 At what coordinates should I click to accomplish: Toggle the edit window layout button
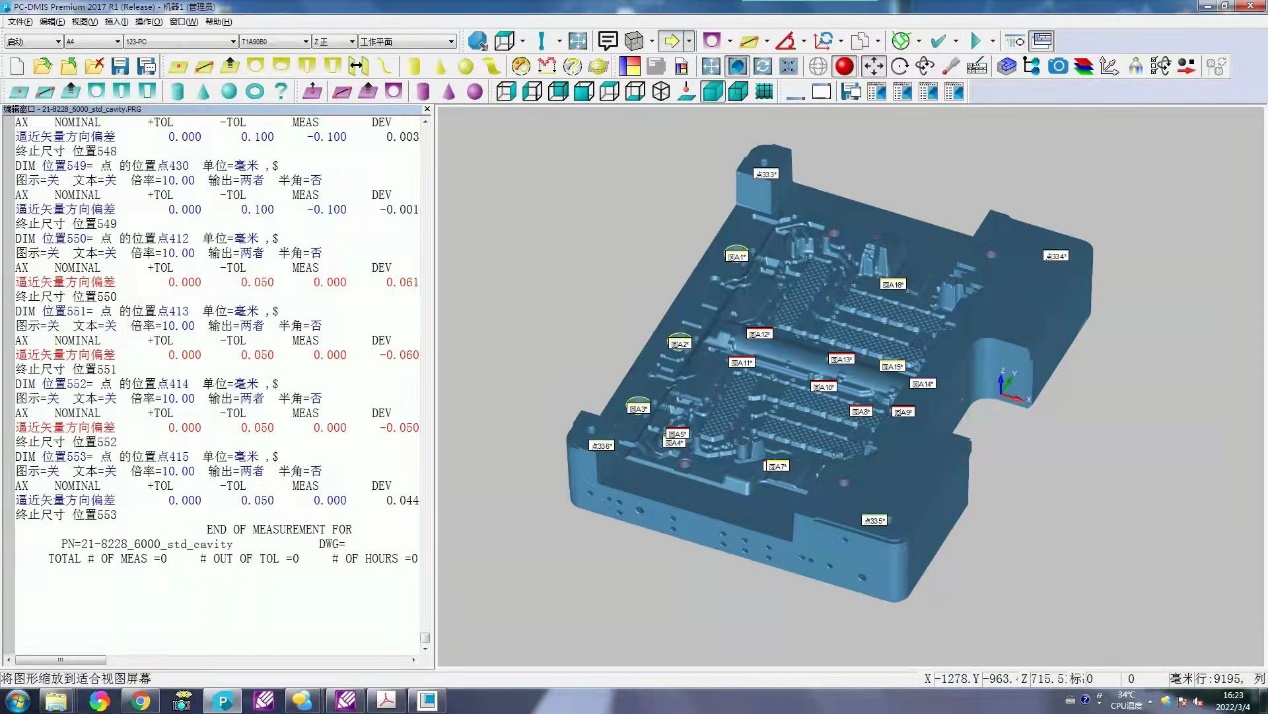[1042, 41]
